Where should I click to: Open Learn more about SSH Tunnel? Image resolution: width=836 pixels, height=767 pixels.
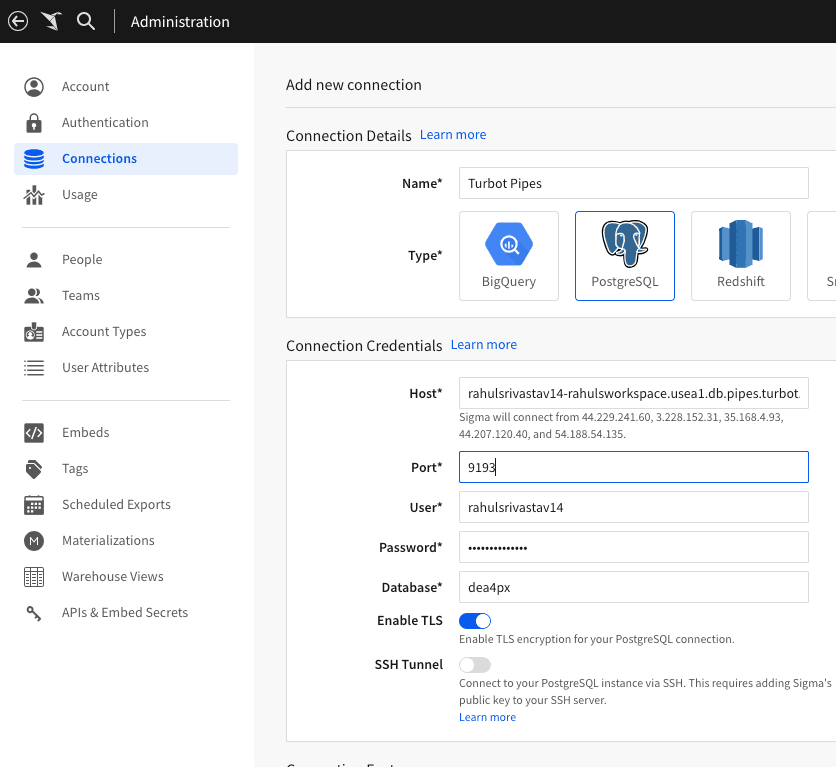tap(487, 717)
